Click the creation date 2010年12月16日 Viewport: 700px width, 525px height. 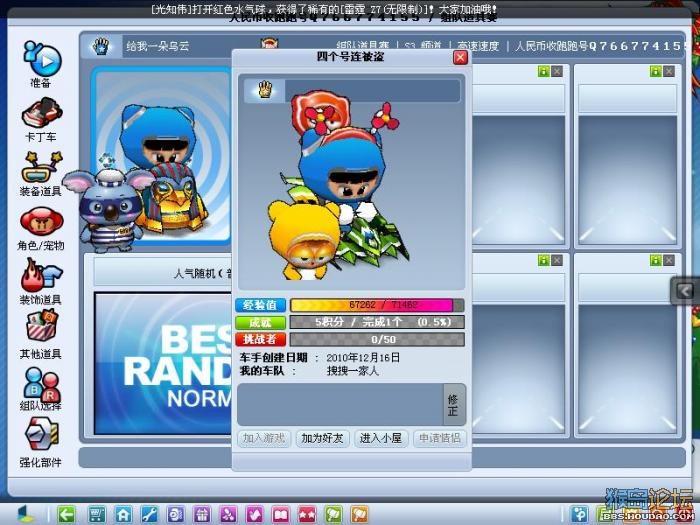tap(363, 358)
